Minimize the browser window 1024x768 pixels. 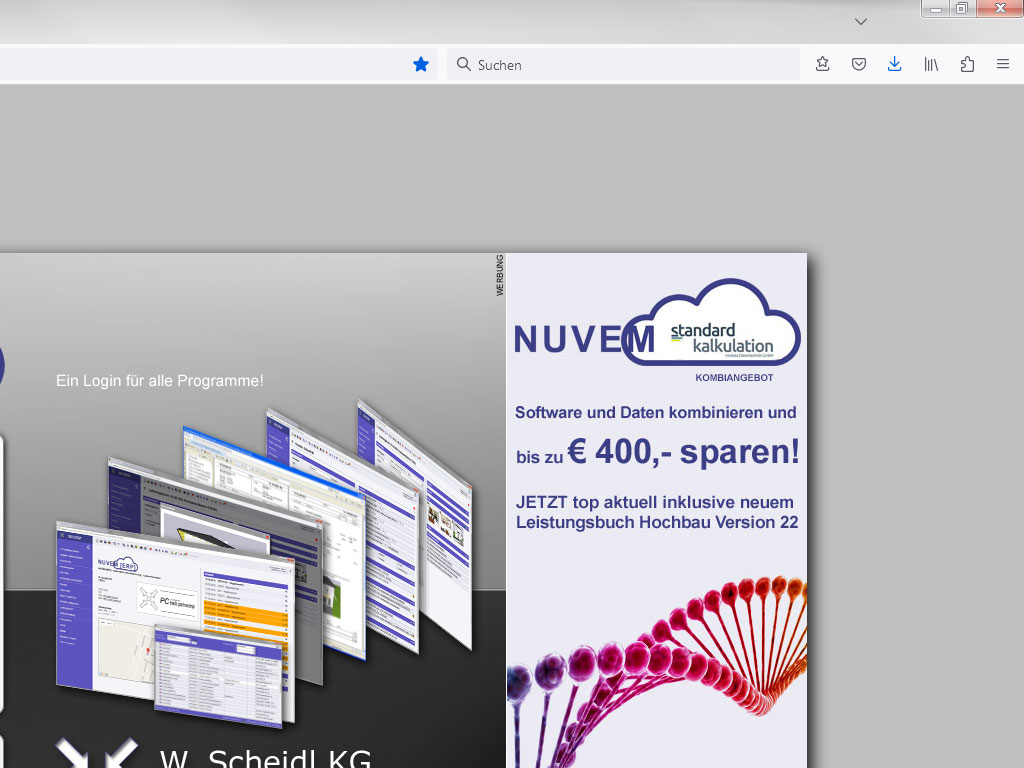click(936, 8)
